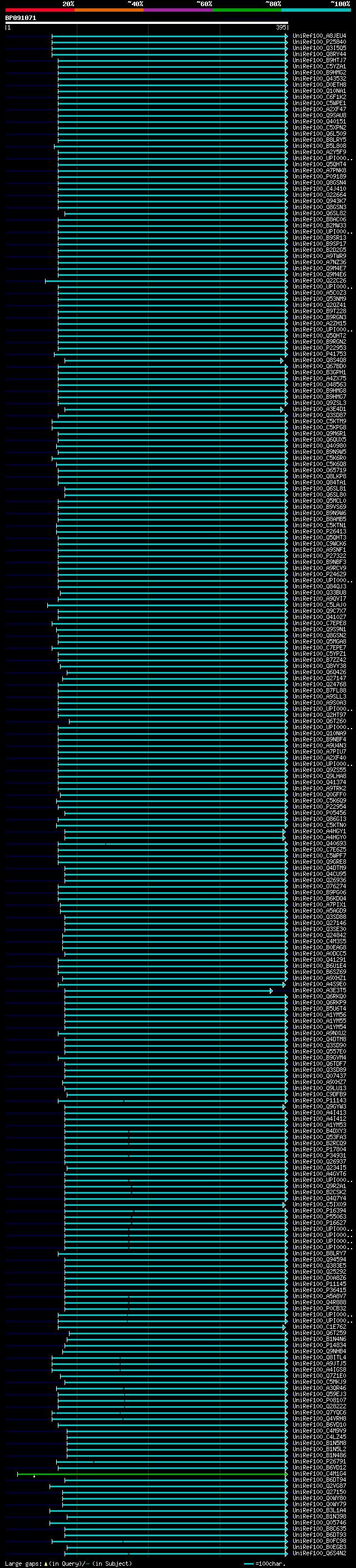Select hit label UniRef100_C4M3S5
356x1568 pixels.
click(319, 941)
